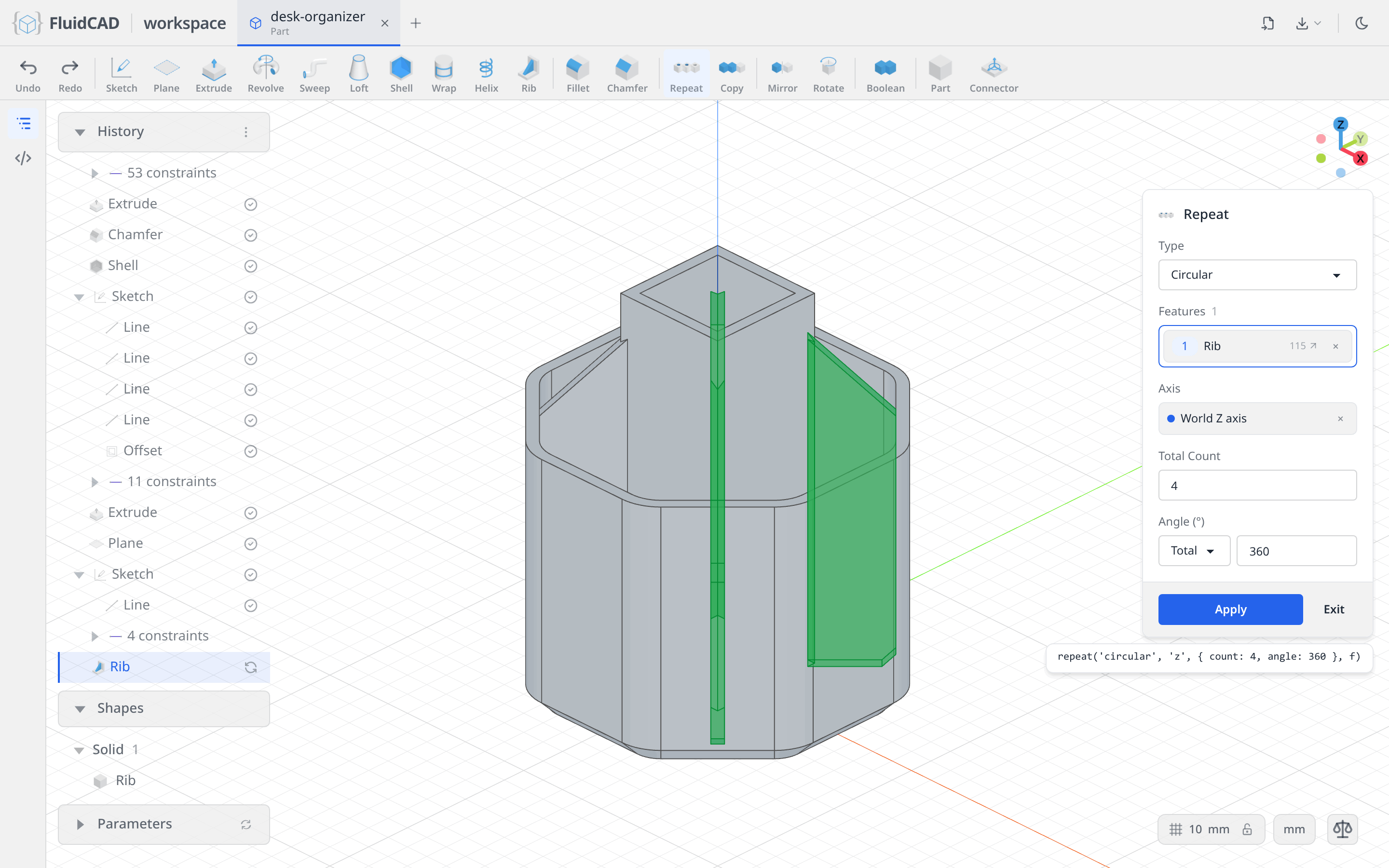Remove the World Z axis selection
1389x868 pixels.
coord(1340,419)
